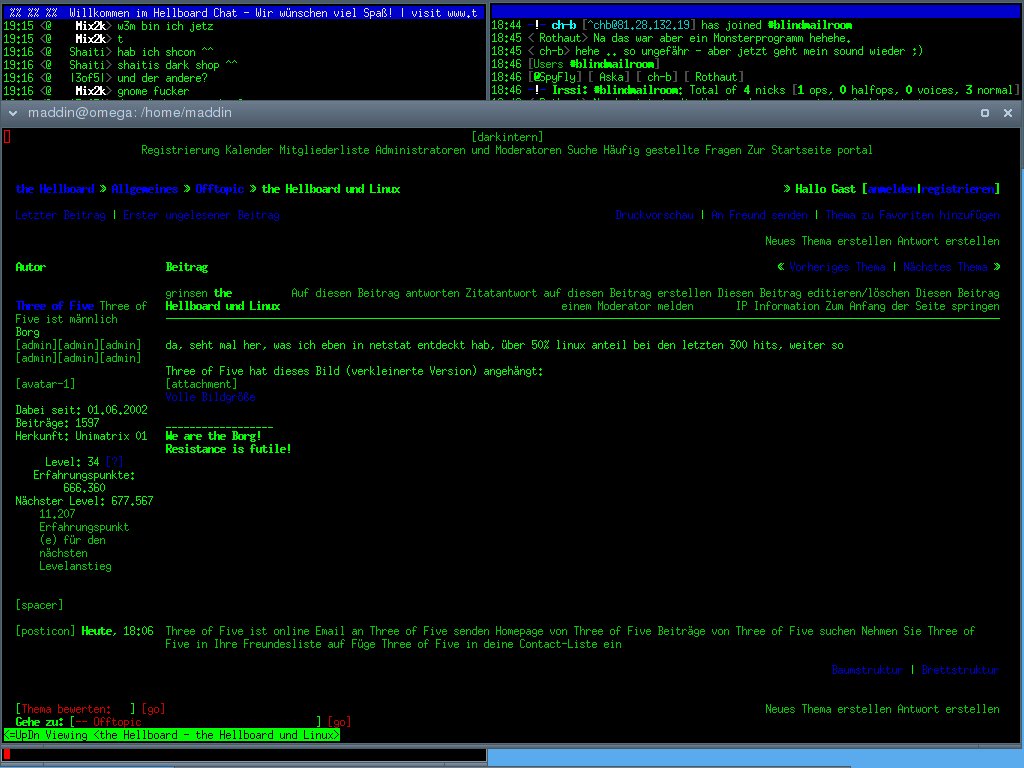Close the maddin@omega terminal window
1024x768 pixels.
click(1008, 112)
